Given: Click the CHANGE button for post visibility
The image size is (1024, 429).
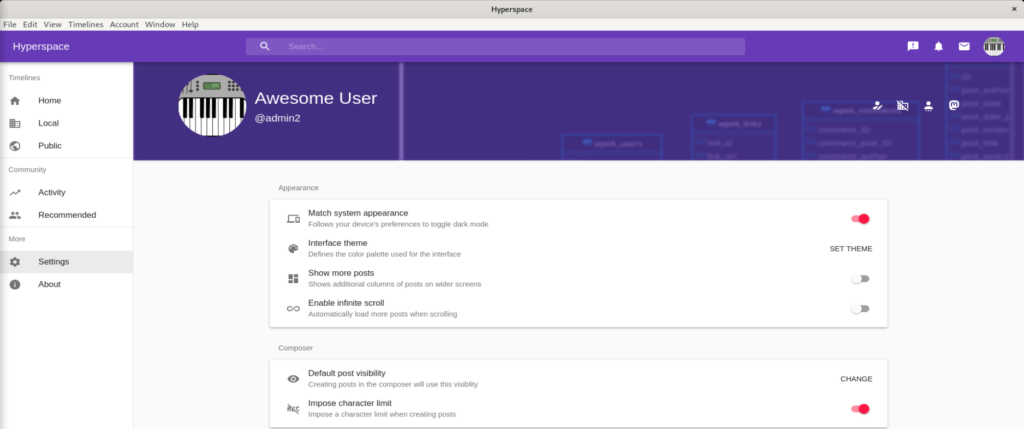Looking at the screenshot, I should click(856, 379).
